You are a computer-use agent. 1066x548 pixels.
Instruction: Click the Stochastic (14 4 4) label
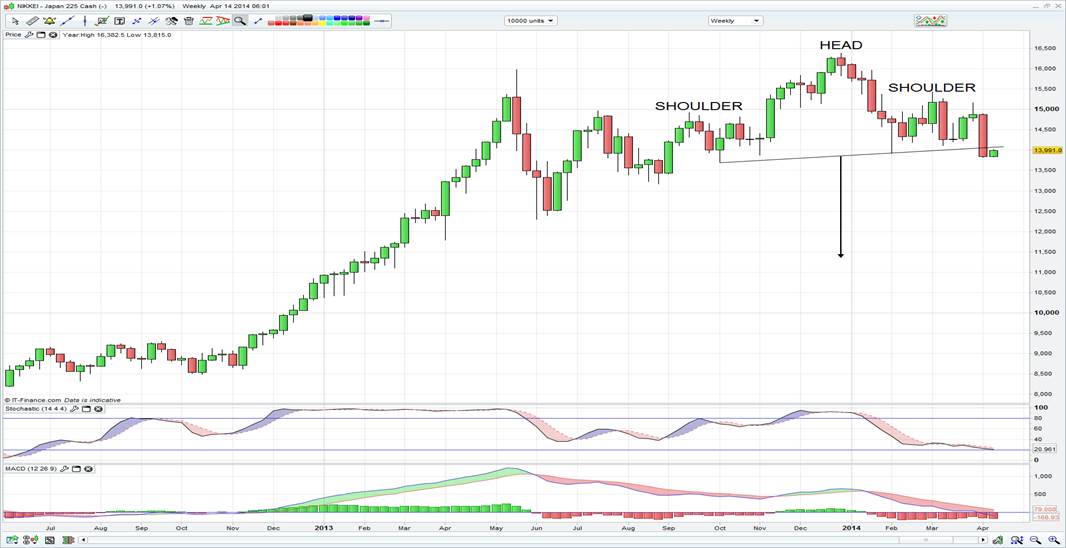37,409
